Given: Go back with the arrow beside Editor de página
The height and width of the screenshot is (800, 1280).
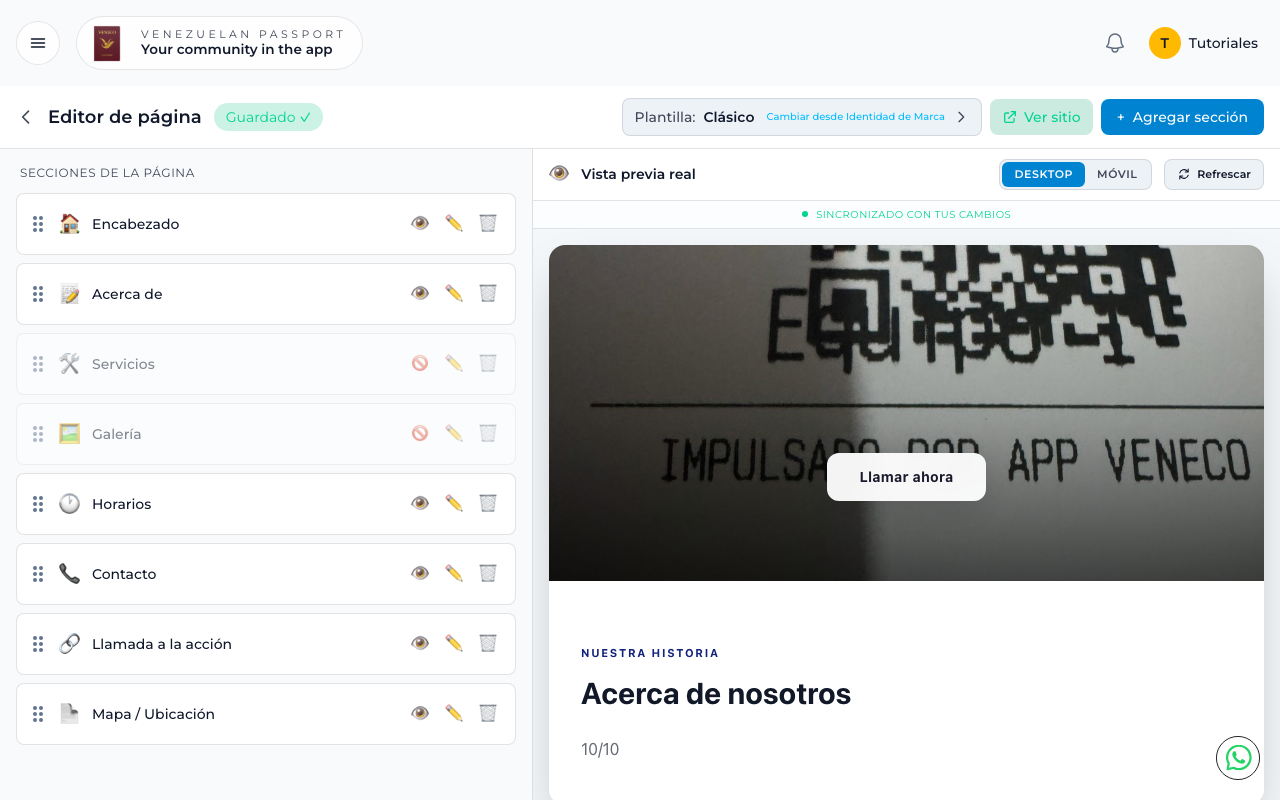Looking at the screenshot, I should (26, 117).
